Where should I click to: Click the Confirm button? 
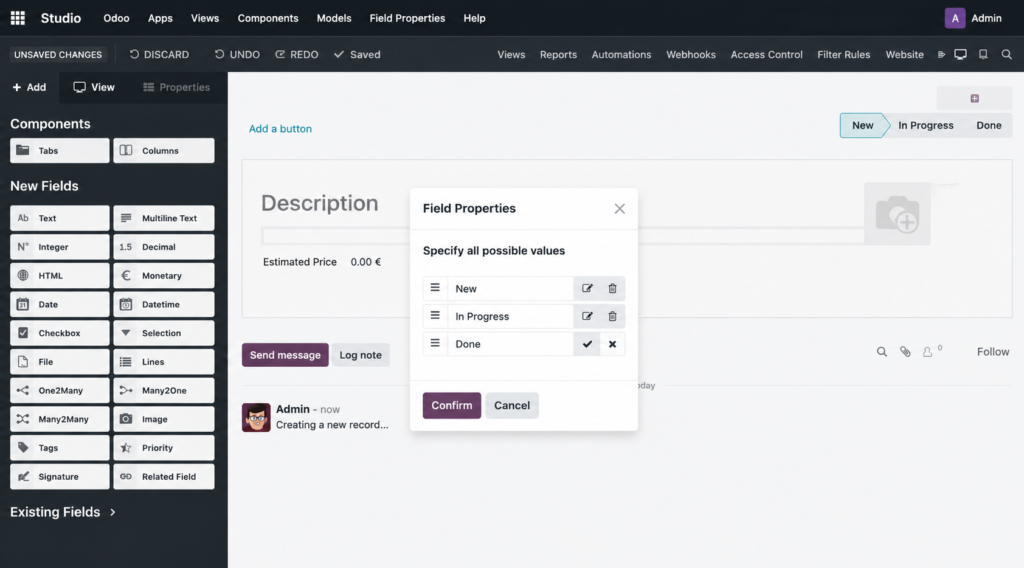tap(451, 405)
